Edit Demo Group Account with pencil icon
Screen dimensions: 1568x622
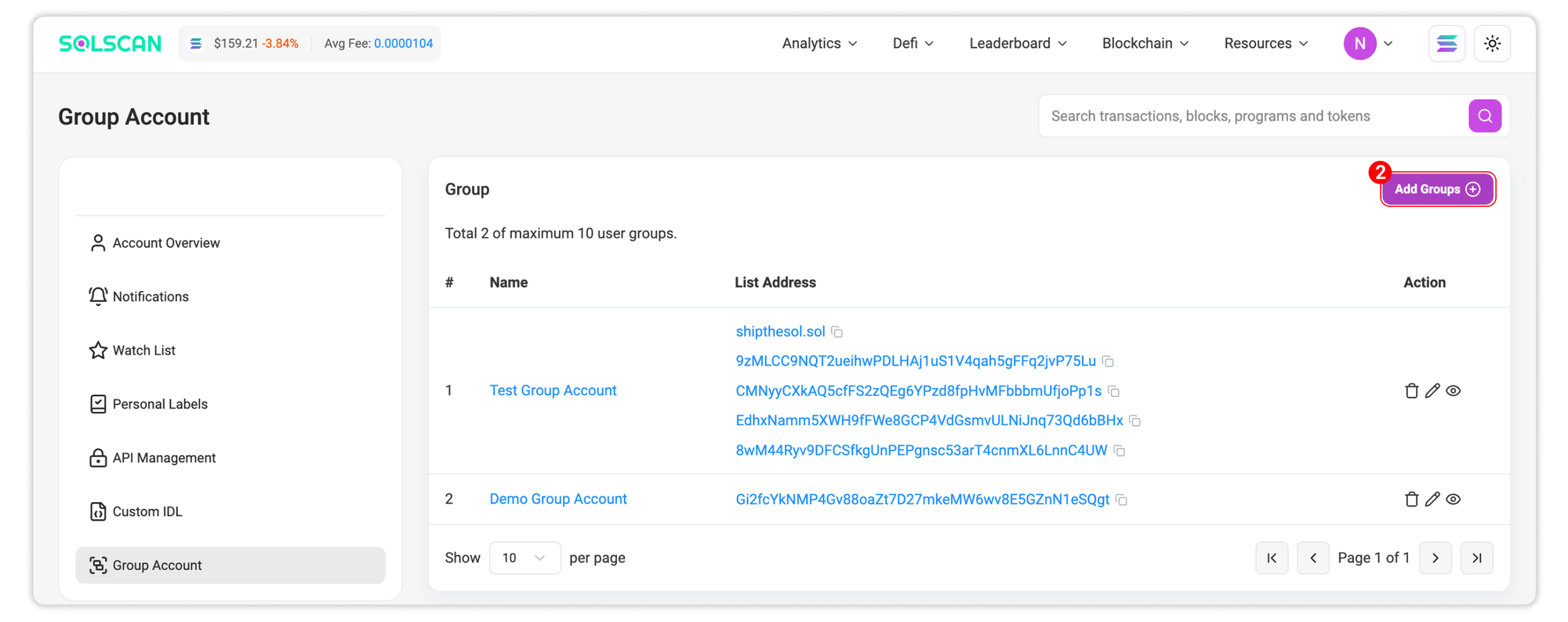(x=1432, y=499)
